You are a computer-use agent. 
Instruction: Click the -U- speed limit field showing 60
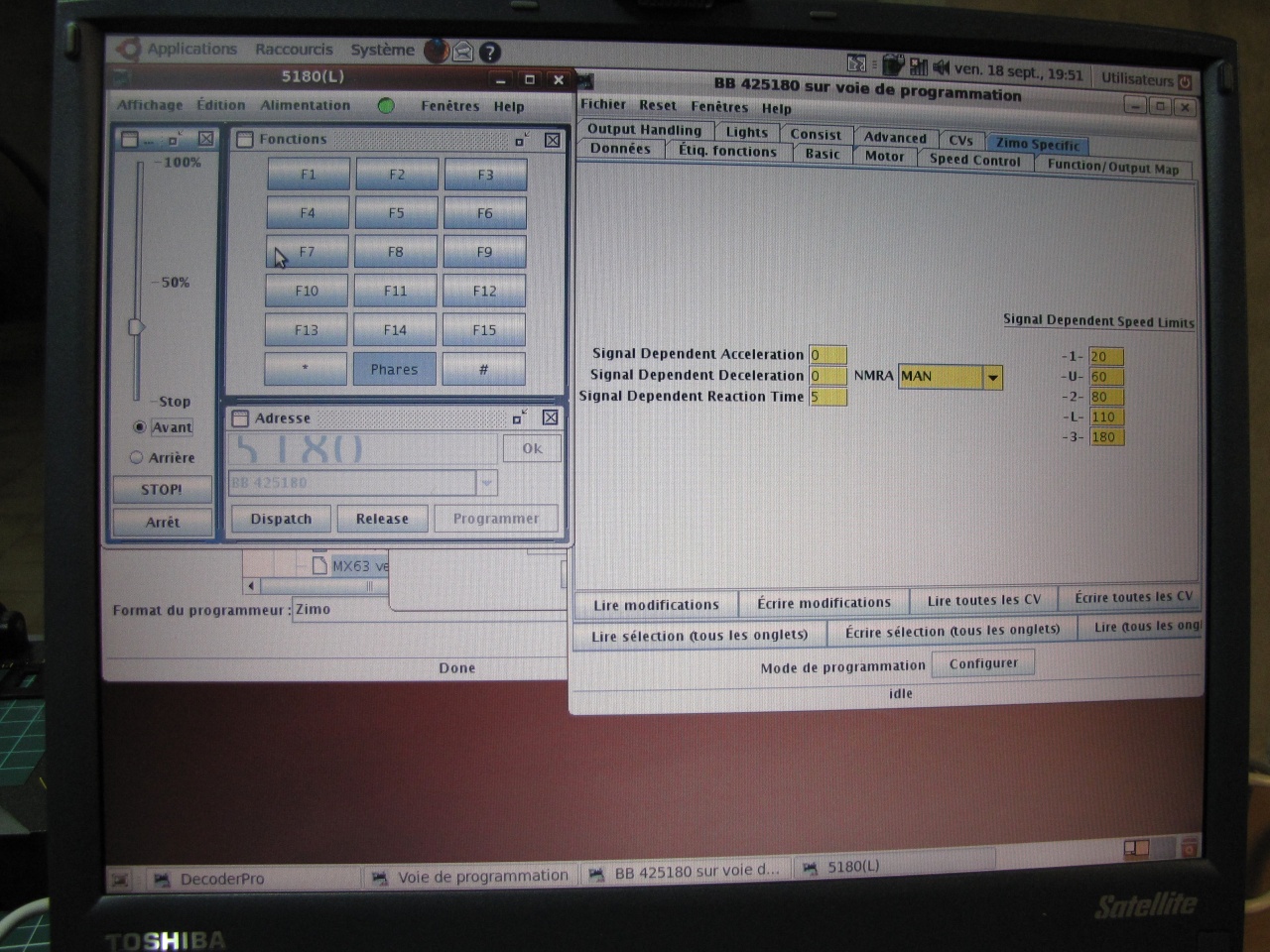(x=1106, y=377)
